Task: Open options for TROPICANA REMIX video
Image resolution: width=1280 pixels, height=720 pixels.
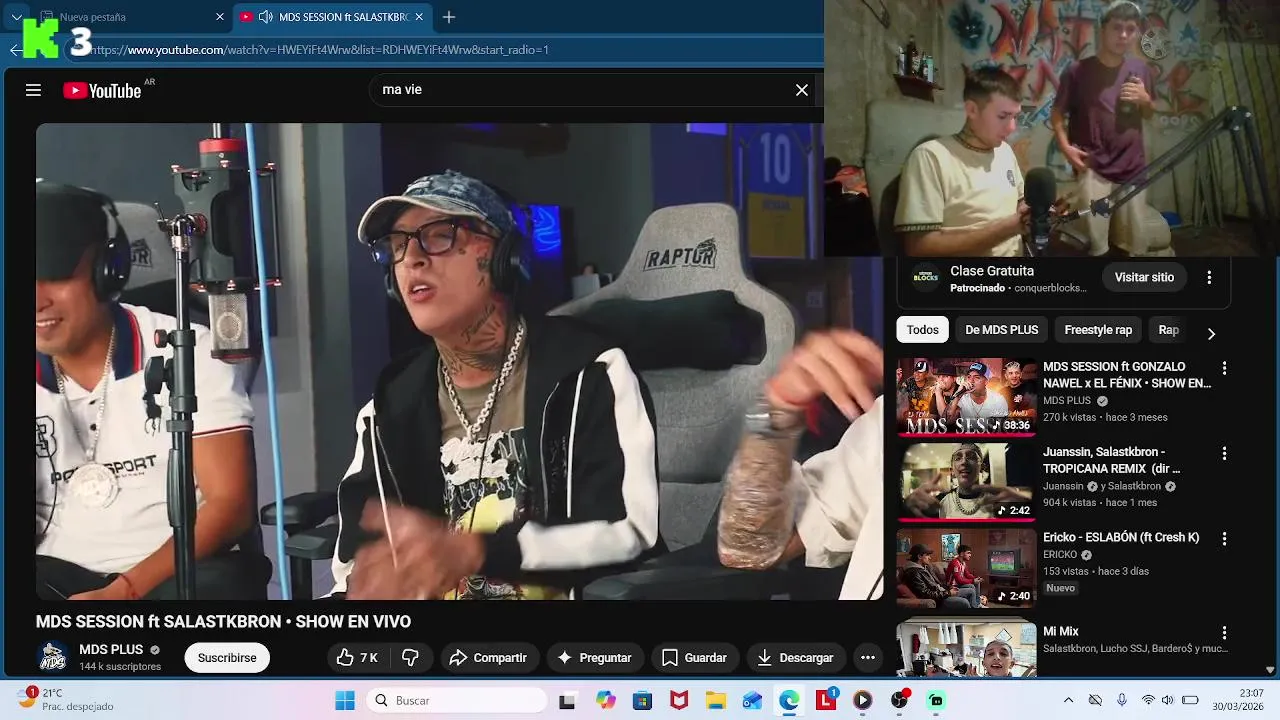Action: pyautogui.click(x=1224, y=453)
